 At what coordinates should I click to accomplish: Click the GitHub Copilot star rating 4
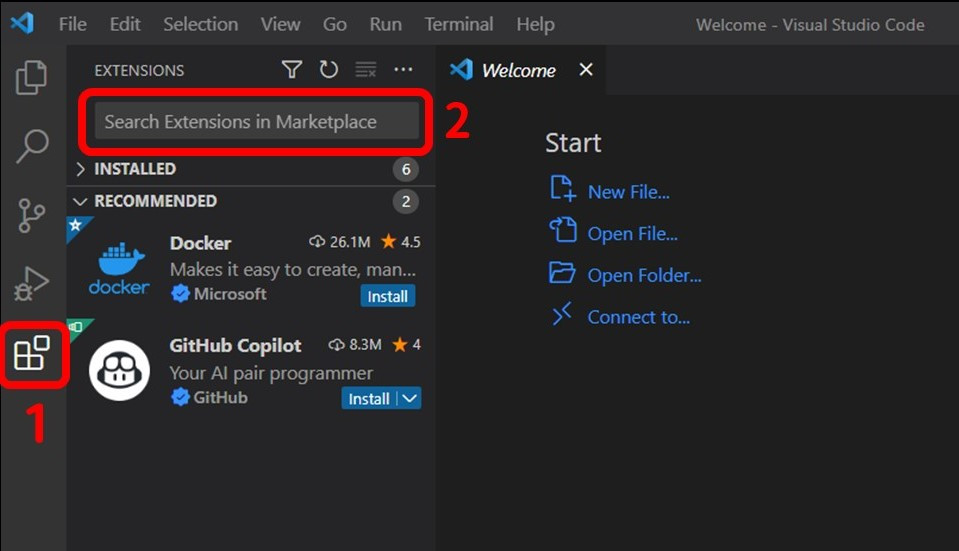pos(407,345)
